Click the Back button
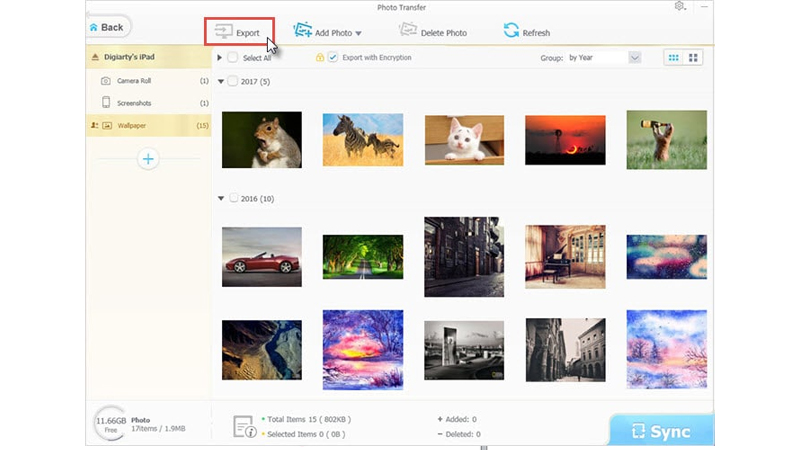This screenshot has width=800, height=450. pyautogui.click(x=108, y=27)
